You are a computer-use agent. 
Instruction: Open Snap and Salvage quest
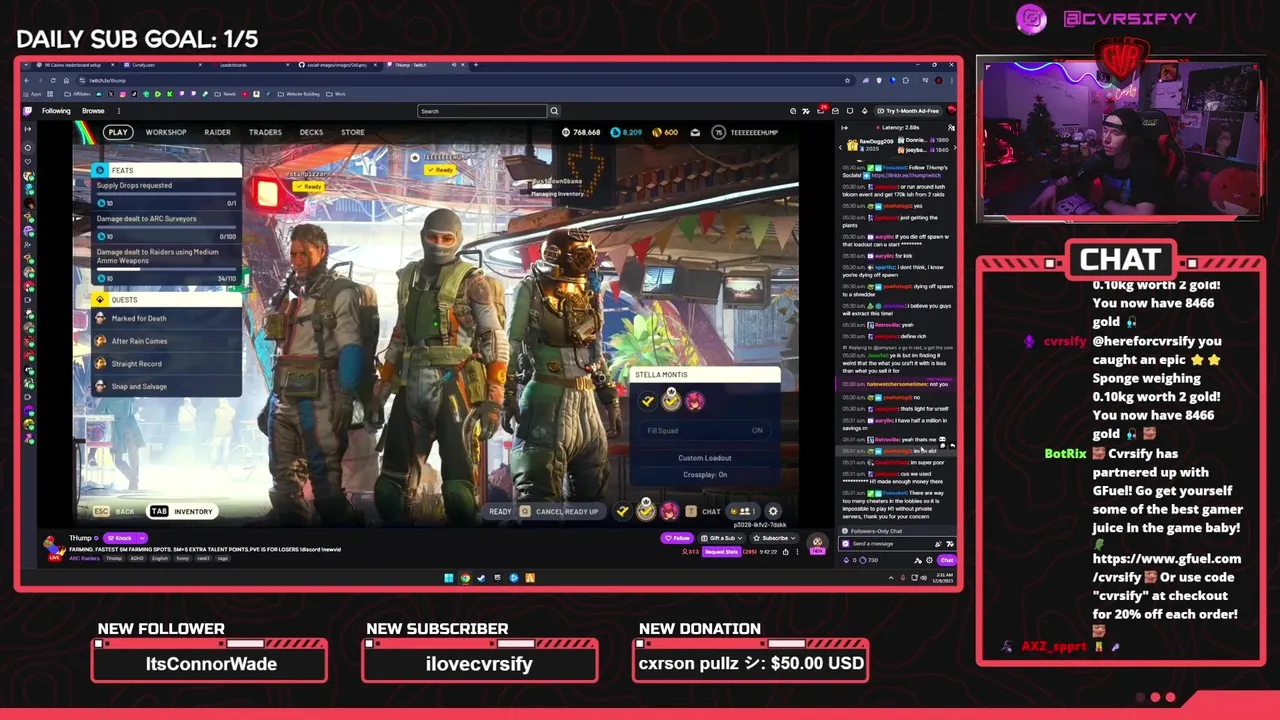coord(167,386)
